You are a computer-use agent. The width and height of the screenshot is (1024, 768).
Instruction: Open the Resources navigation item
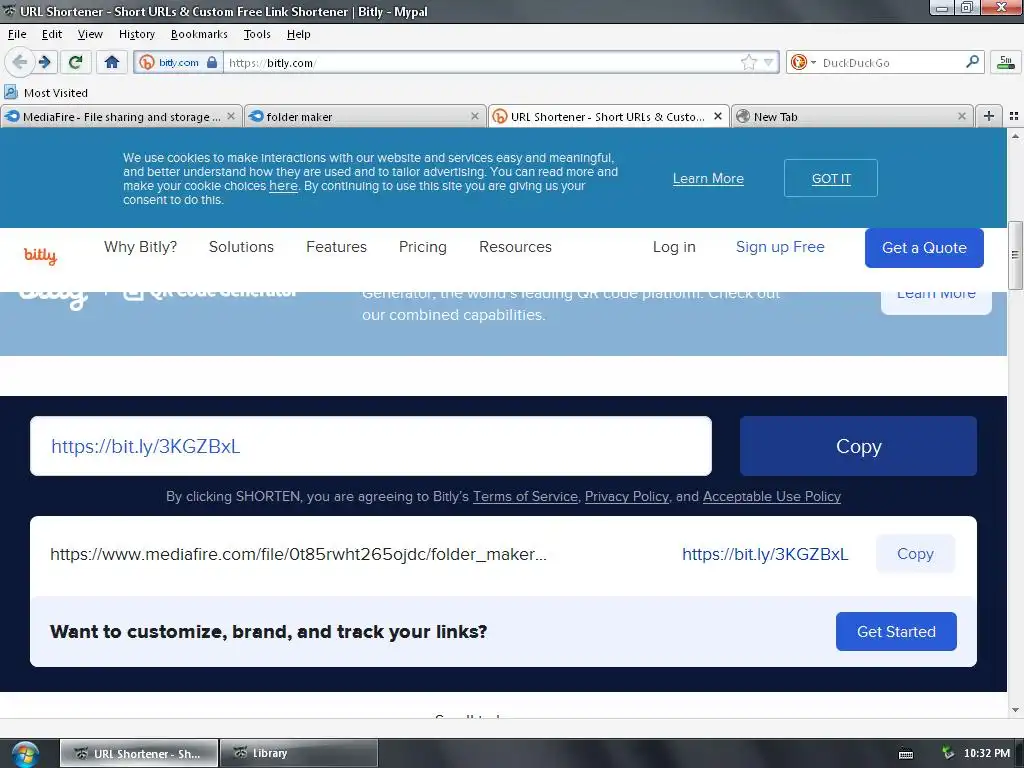(x=515, y=247)
